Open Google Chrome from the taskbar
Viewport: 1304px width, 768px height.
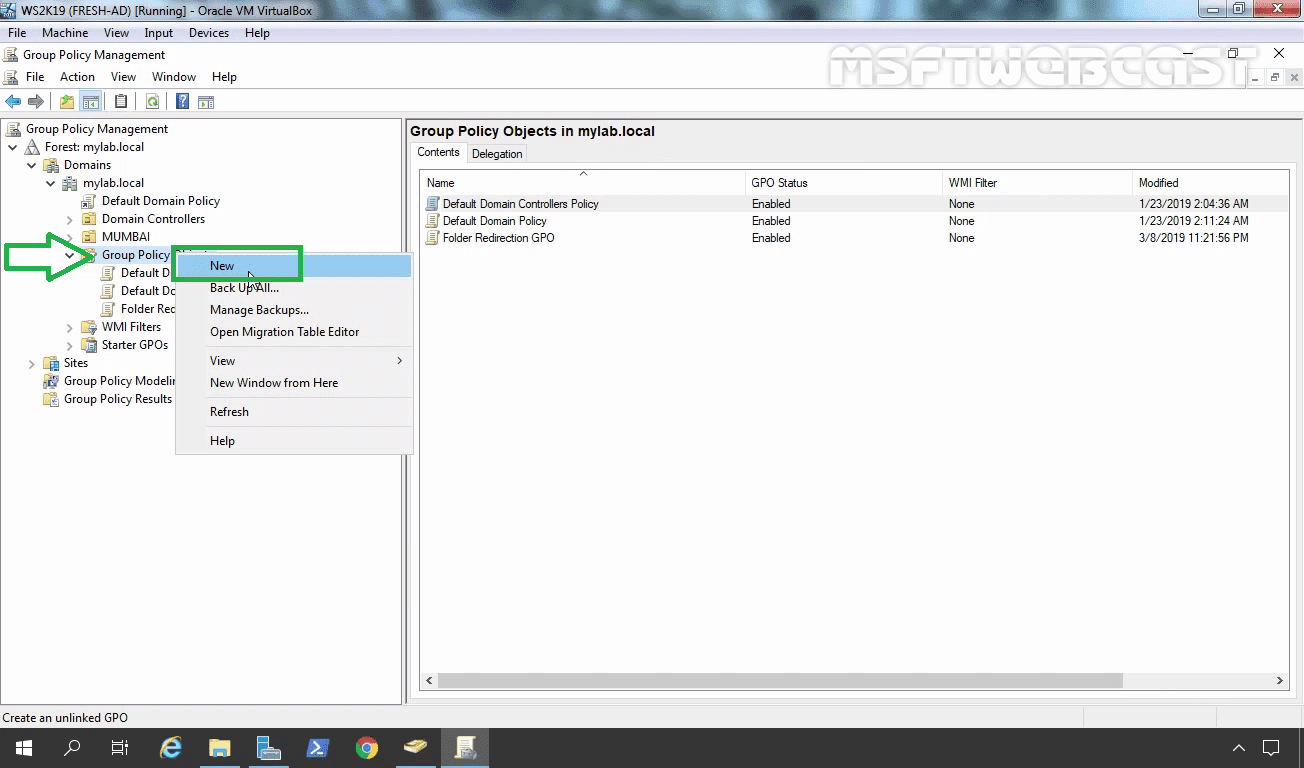pos(367,747)
